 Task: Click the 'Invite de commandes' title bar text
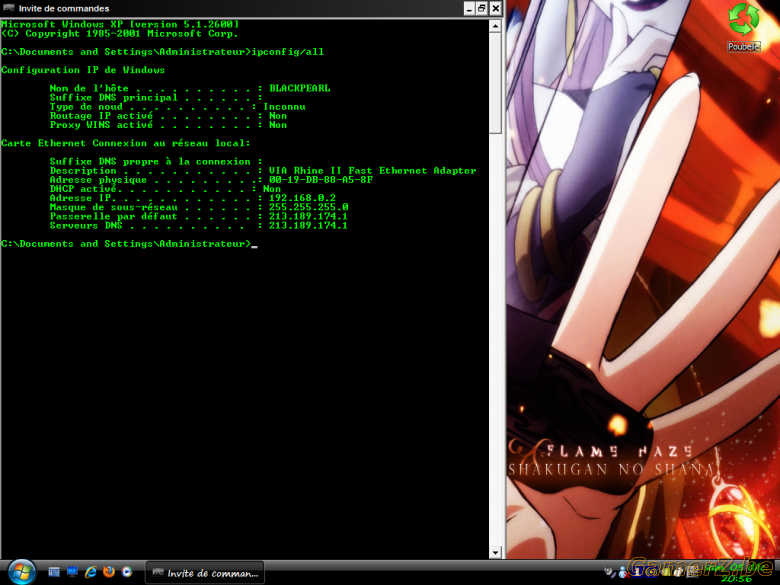coord(64,8)
